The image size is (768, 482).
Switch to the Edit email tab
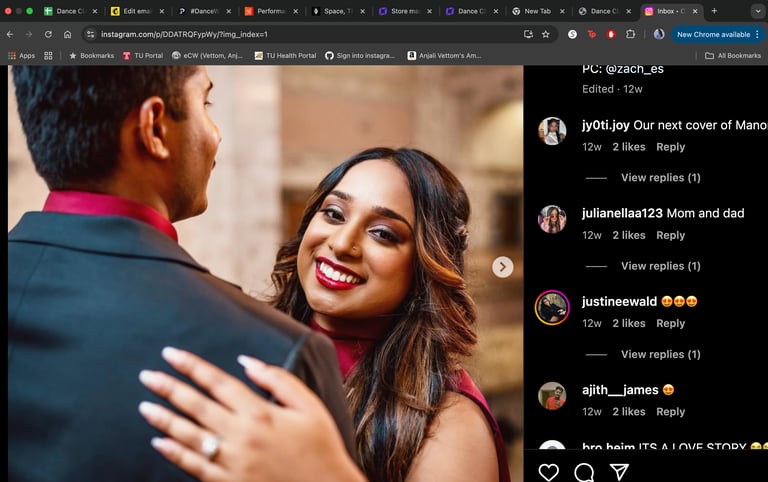click(137, 11)
